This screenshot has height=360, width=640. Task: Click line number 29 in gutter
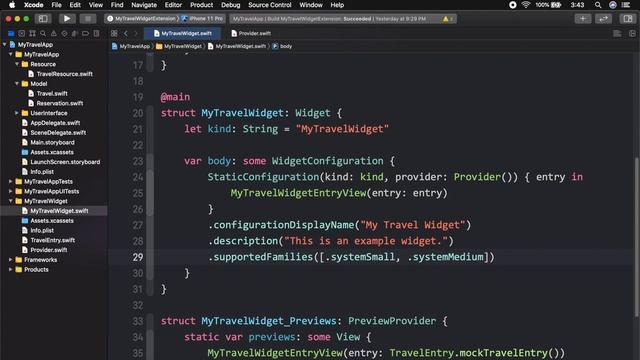[x=138, y=257]
